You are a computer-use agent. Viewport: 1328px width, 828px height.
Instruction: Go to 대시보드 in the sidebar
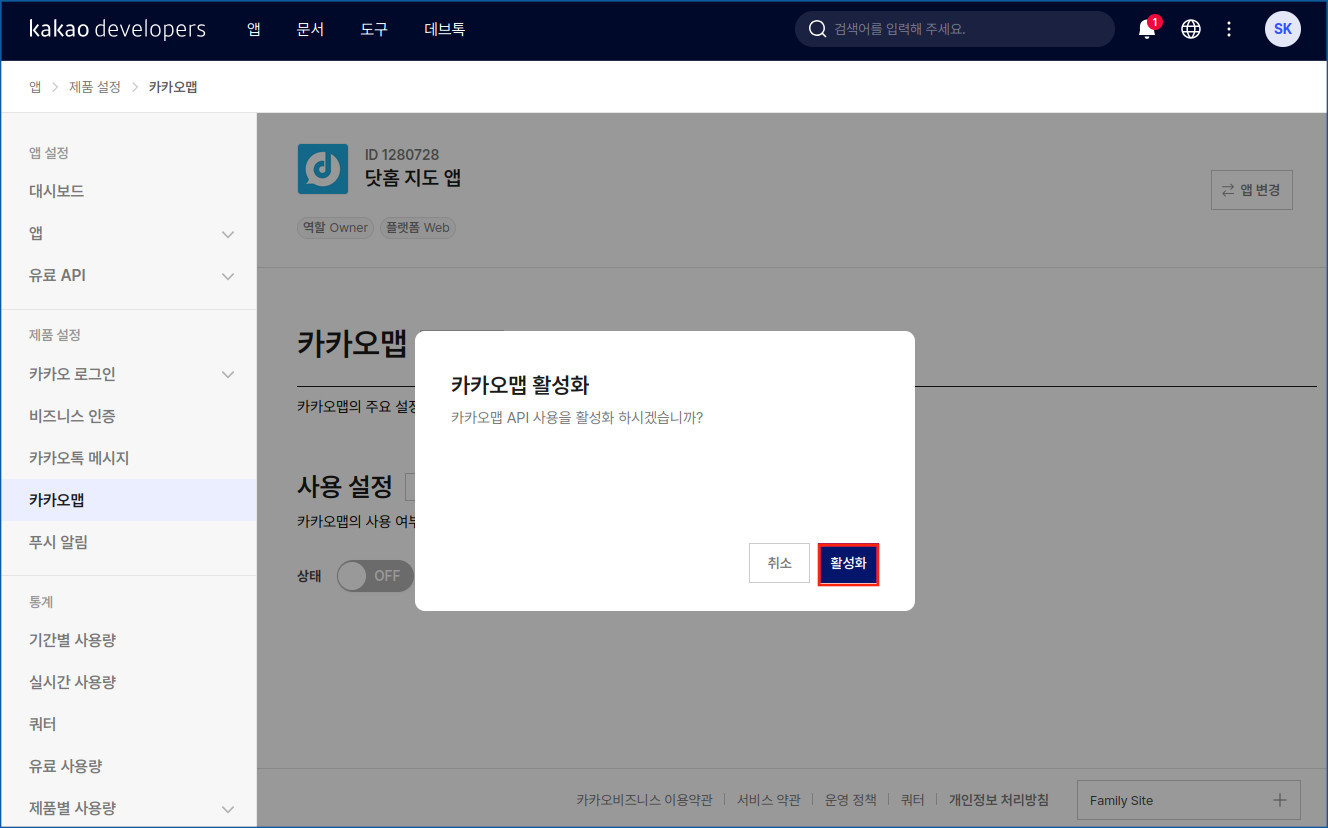tap(56, 191)
